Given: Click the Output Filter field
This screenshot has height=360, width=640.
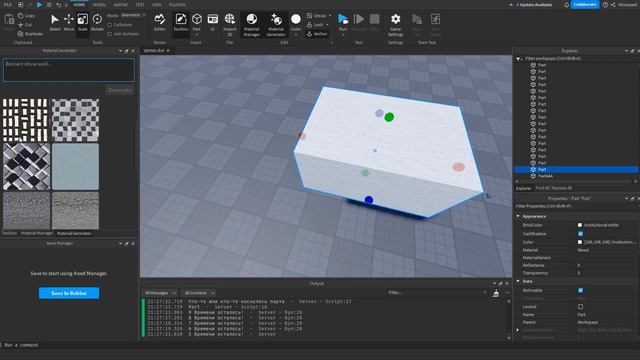Looking at the screenshot, I should [437, 293].
